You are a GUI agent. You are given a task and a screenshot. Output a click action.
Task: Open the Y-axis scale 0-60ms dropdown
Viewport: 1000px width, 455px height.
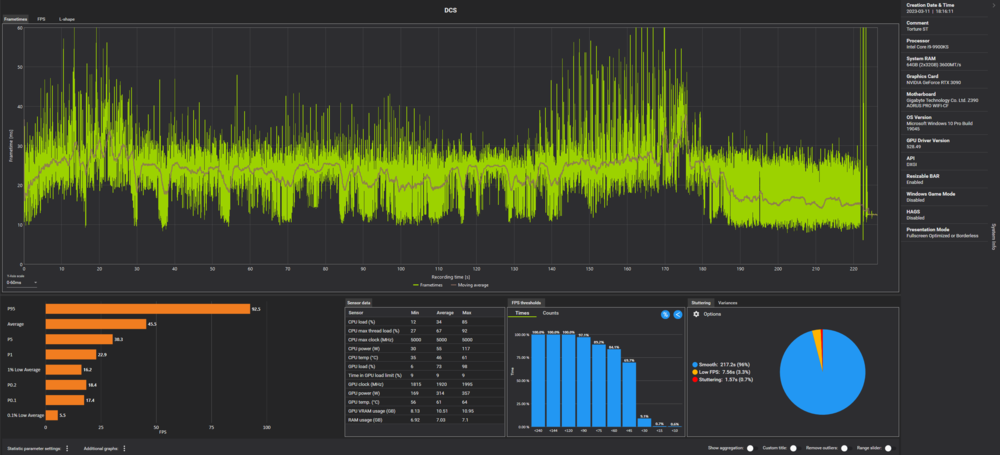pos(22,282)
